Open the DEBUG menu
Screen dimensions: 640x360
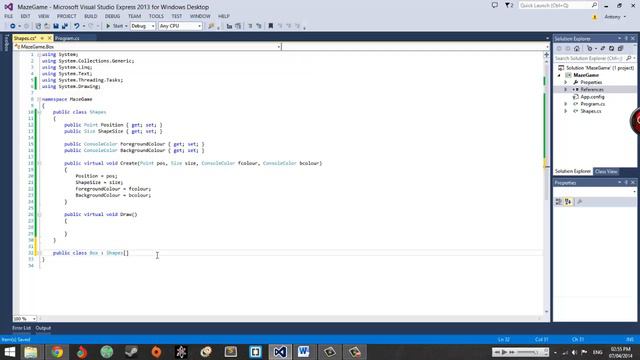112,16
